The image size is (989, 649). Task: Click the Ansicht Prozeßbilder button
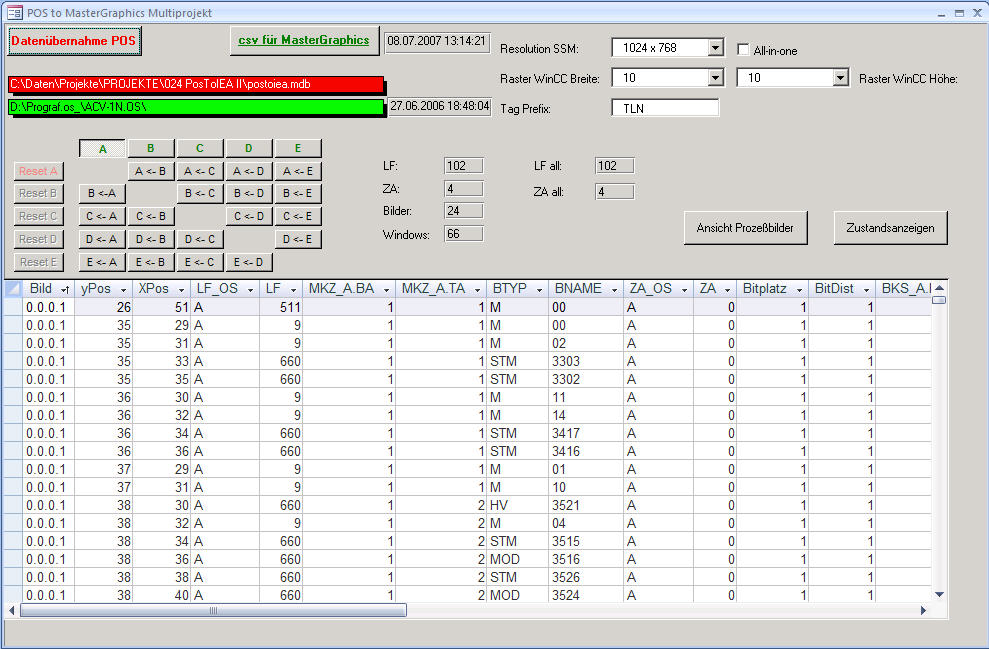click(x=745, y=228)
